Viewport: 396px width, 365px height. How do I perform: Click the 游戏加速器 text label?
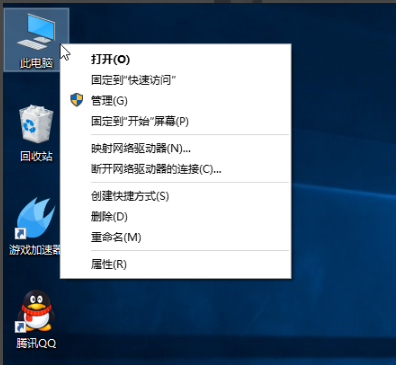(x=35, y=250)
